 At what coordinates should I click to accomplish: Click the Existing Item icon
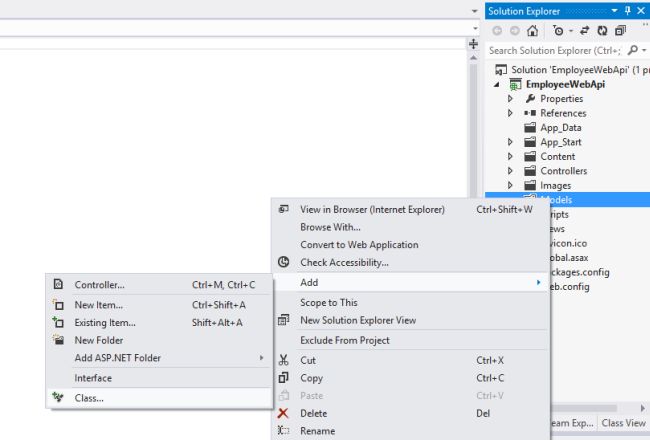(x=58, y=322)
